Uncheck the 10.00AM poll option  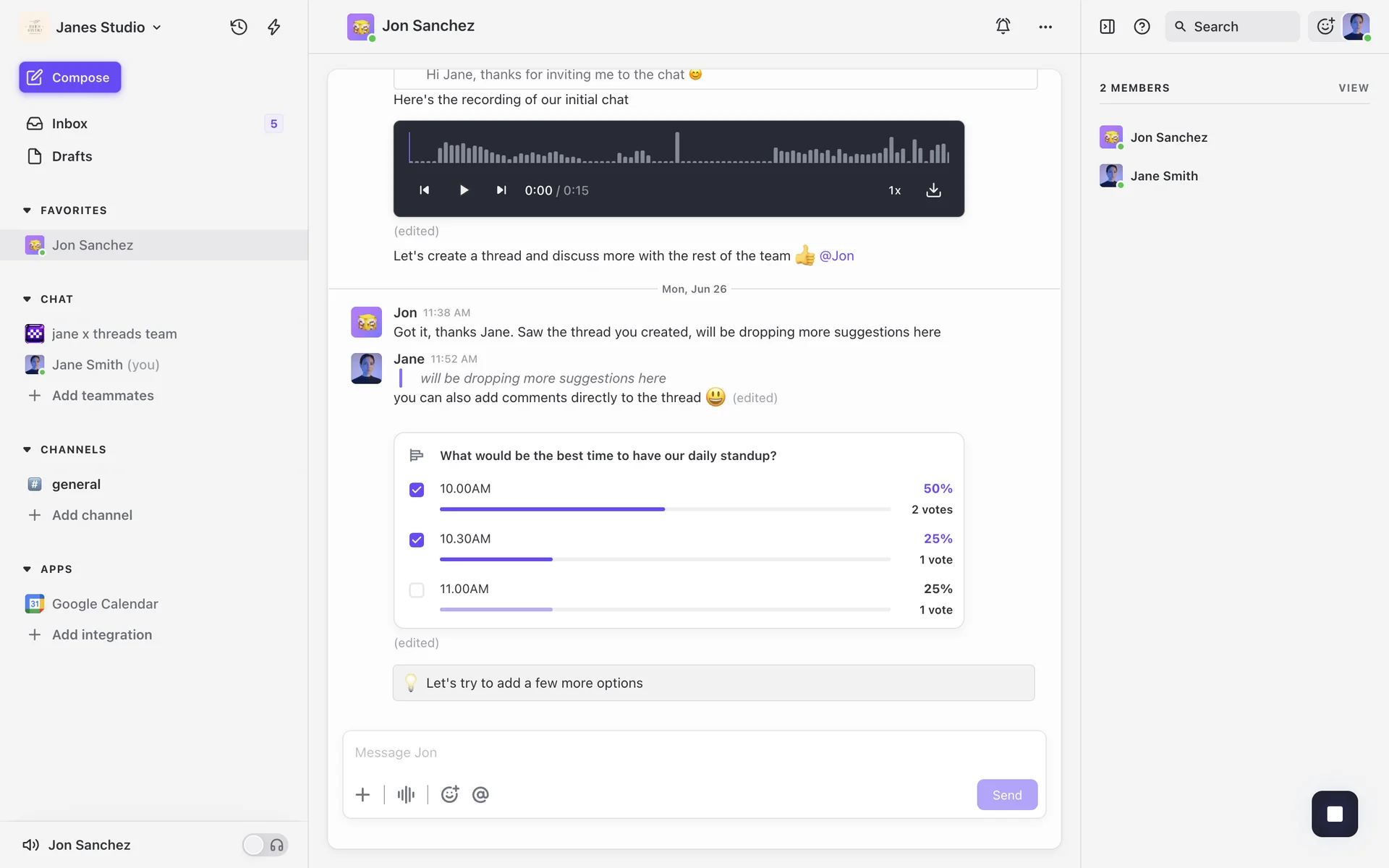coord(417,490)
